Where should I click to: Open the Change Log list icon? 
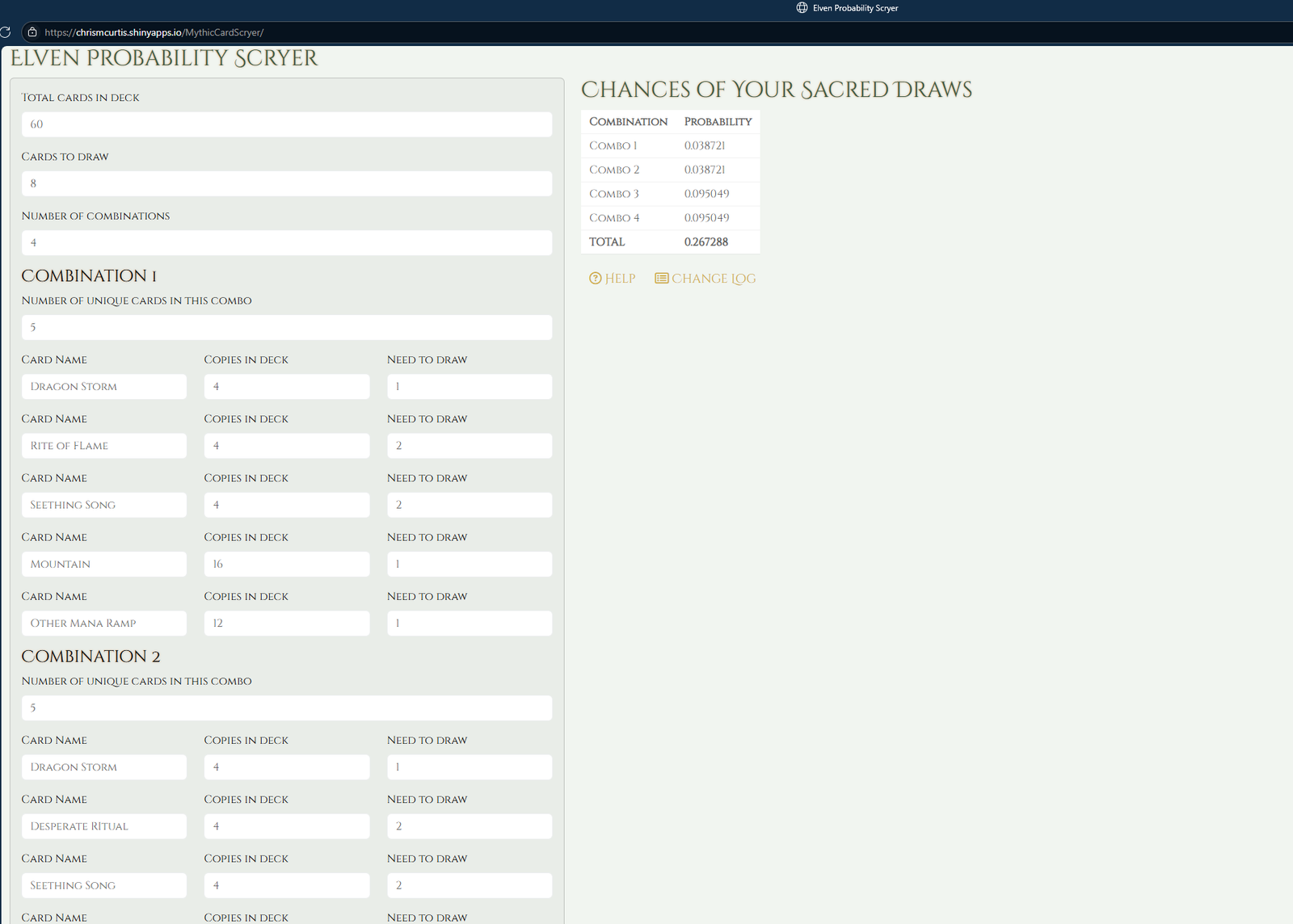coord(661,279)
